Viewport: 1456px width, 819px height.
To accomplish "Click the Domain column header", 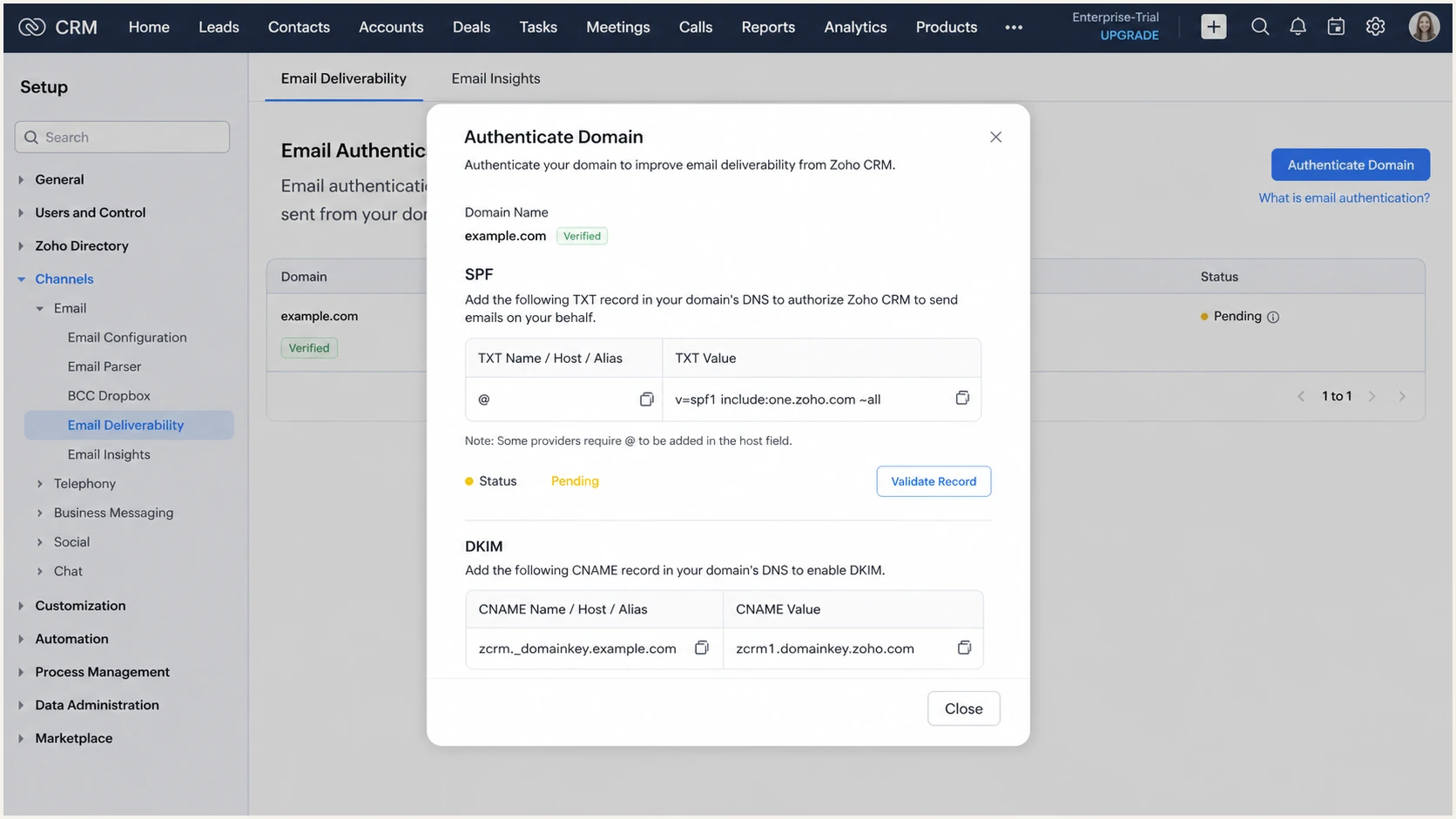I will click(304, 277).
